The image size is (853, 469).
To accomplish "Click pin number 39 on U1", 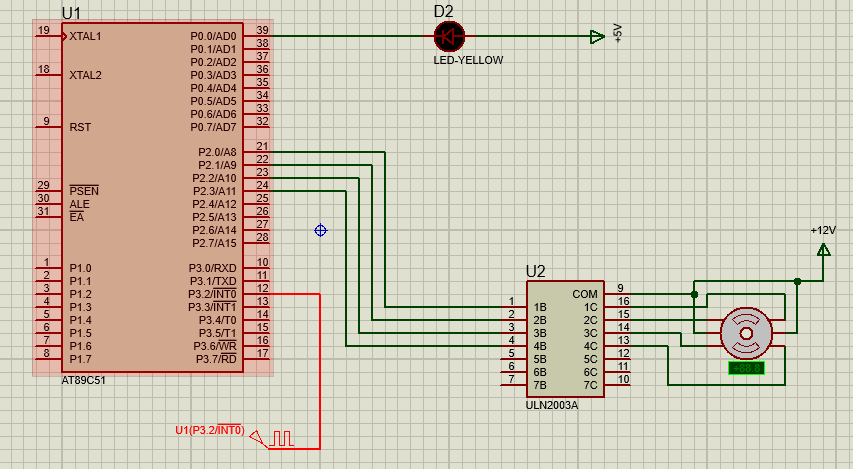I will click(x=263, y=30).
